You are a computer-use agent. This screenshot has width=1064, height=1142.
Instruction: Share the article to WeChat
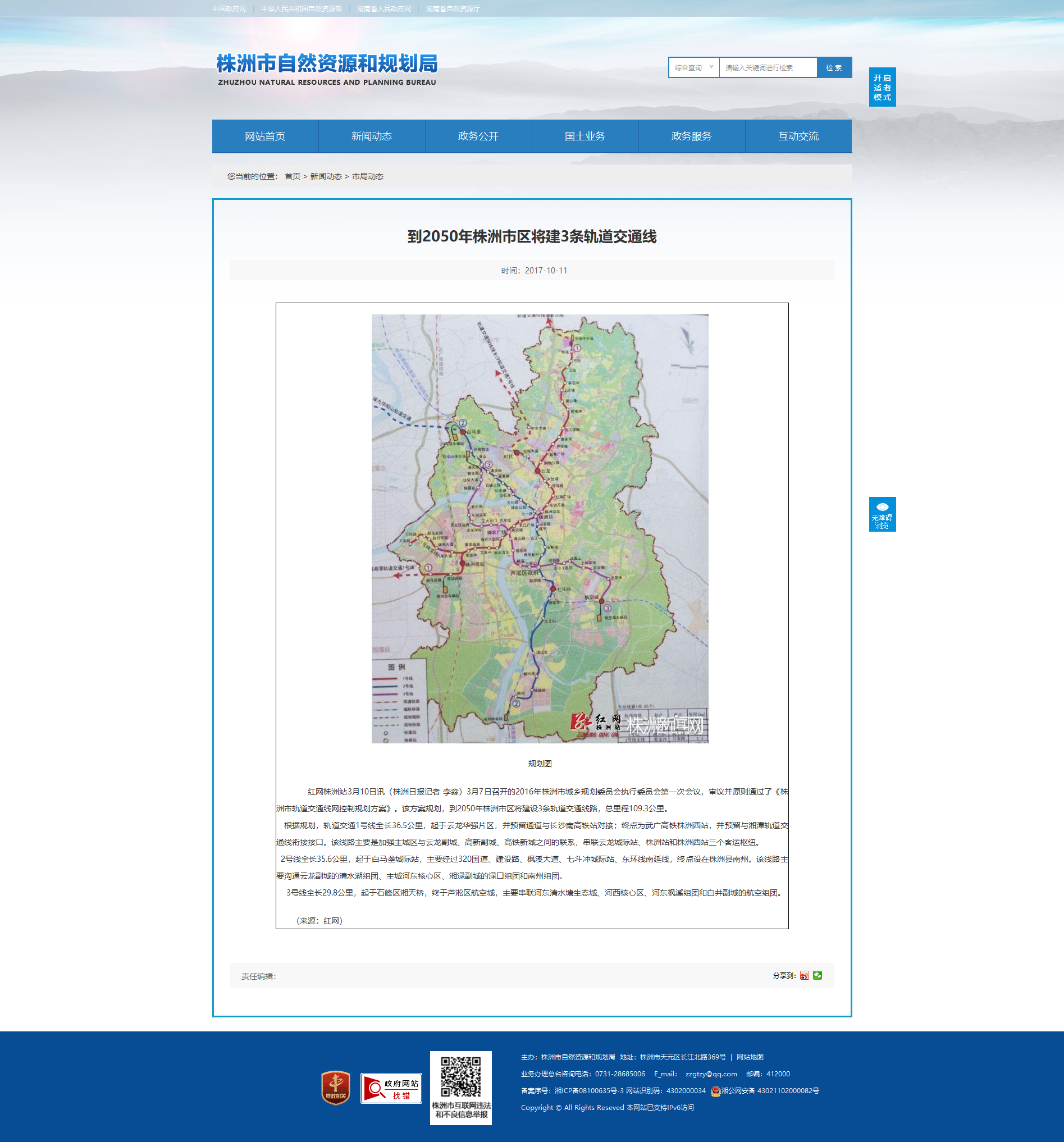(x=818, y=975)
